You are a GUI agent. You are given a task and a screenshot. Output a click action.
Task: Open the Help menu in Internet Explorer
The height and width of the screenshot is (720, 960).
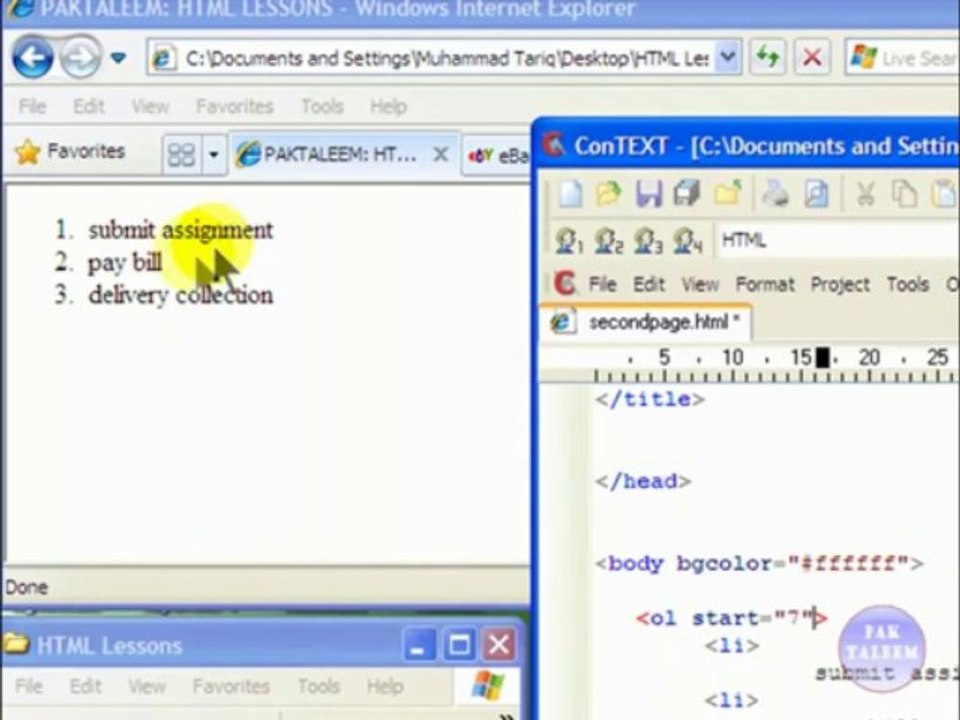point(388,107)
